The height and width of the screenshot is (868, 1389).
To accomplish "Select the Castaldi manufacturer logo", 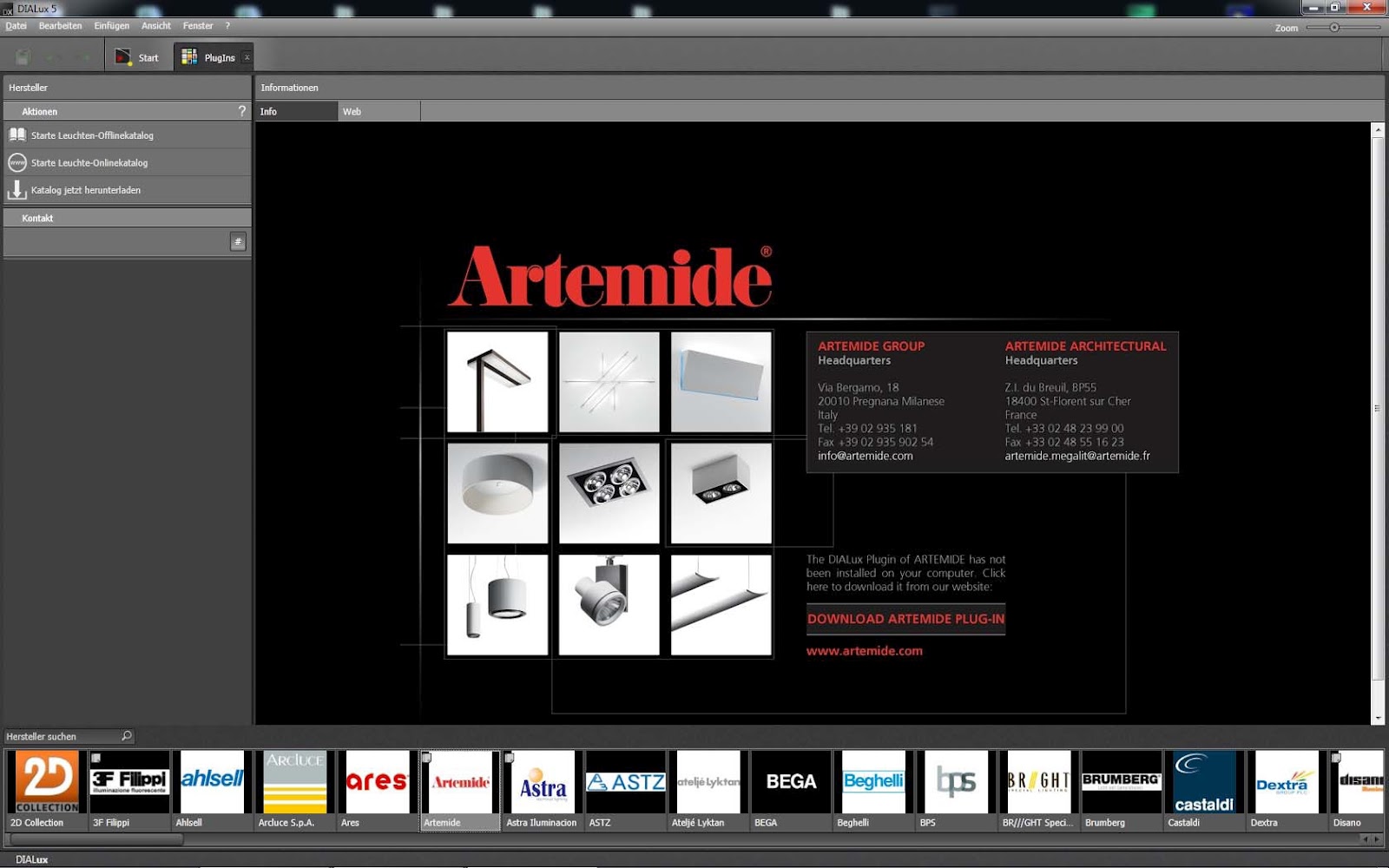I will (x=1204, y=782).
